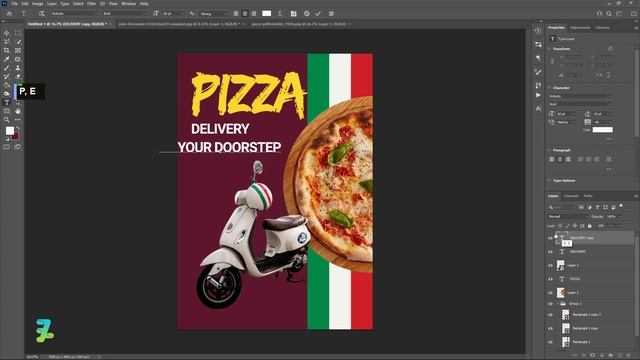Switch to the Channels tab

point(571,196)
